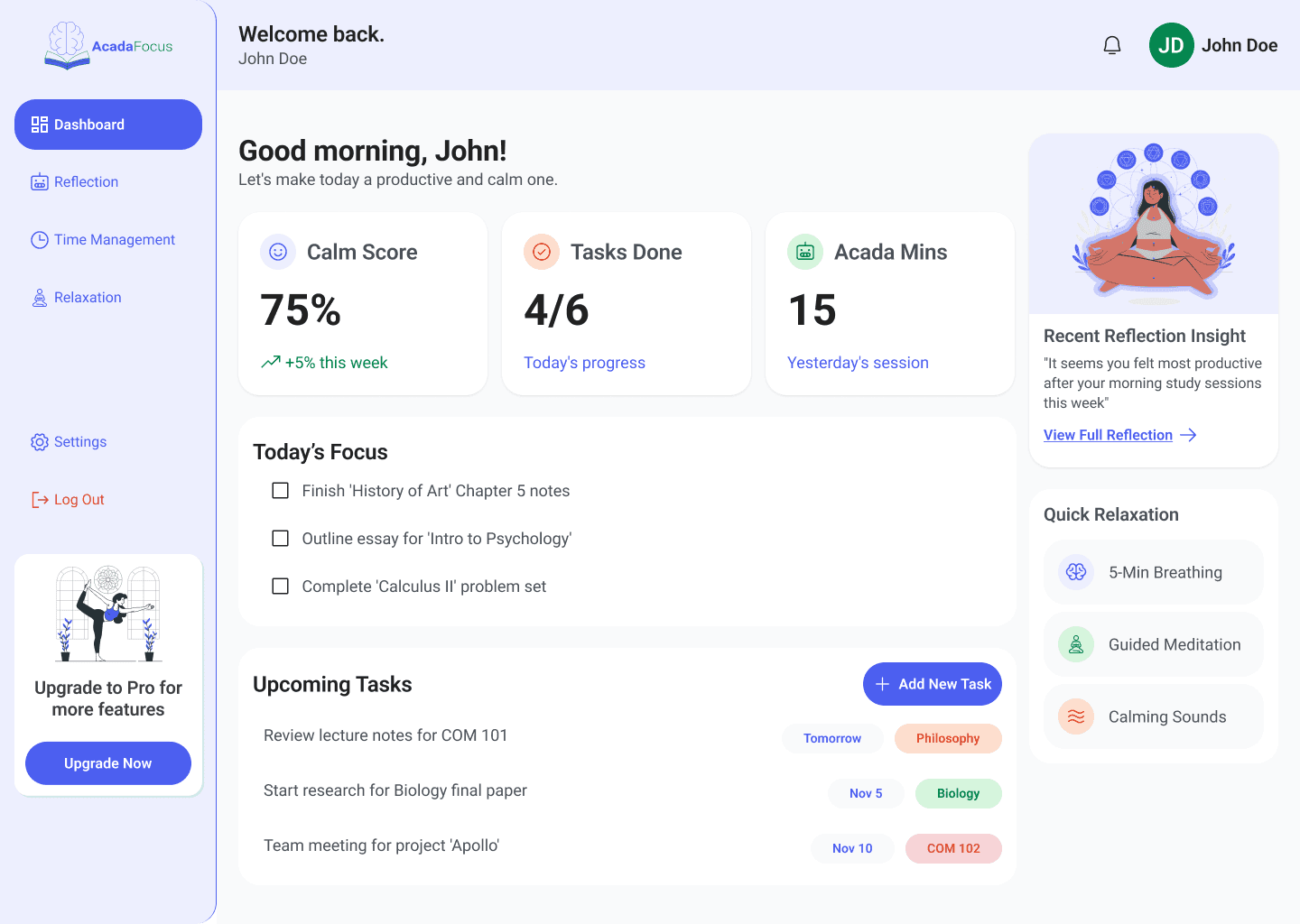Click the Biology tag
This screenshot has width=1300, height=924.
(959, 793)
